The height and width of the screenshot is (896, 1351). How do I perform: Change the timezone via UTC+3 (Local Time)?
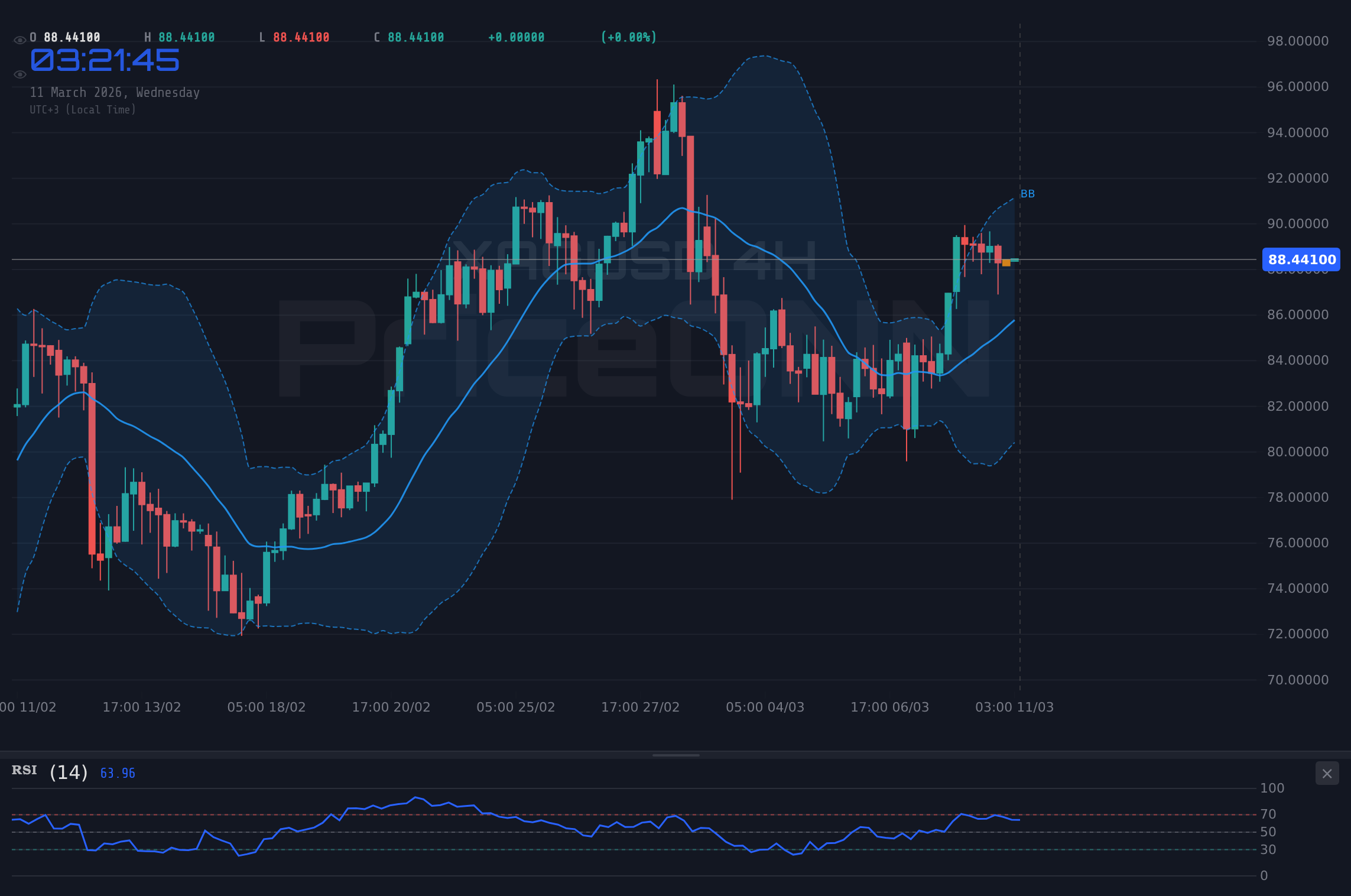(x=83, y=109)
